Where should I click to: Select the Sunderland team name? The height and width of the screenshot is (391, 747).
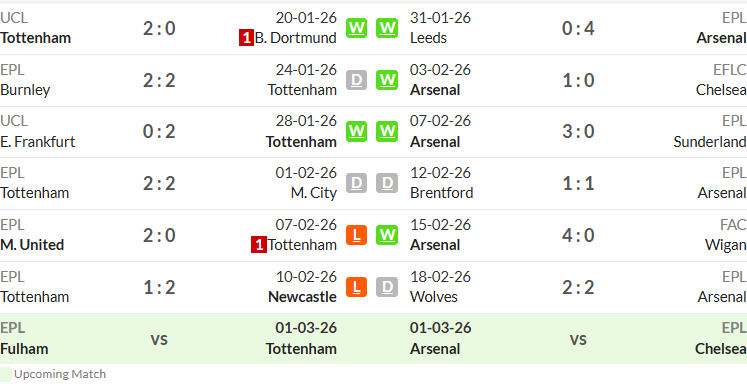(710, 142)
